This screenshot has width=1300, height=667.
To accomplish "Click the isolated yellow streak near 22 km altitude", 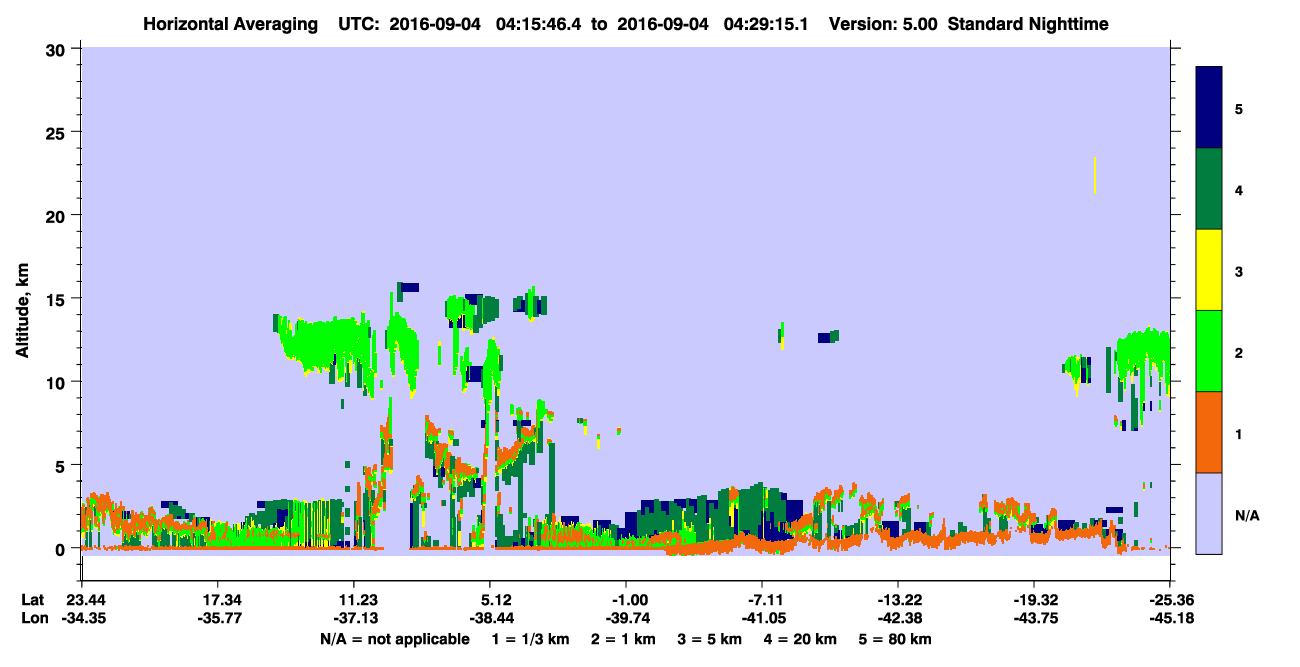I will click(1095, 175).
